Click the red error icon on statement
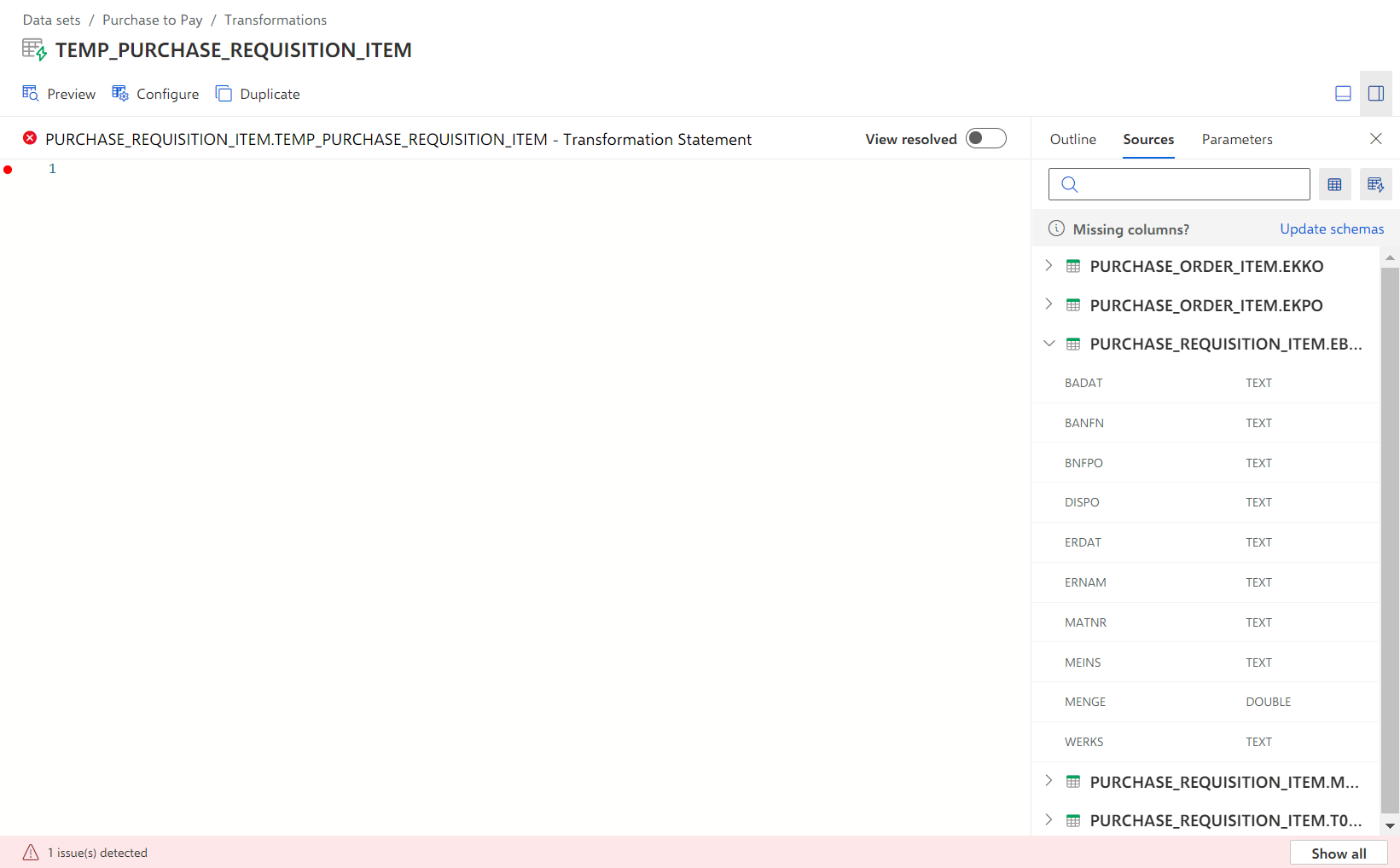1400x868 pixels. 30,138
